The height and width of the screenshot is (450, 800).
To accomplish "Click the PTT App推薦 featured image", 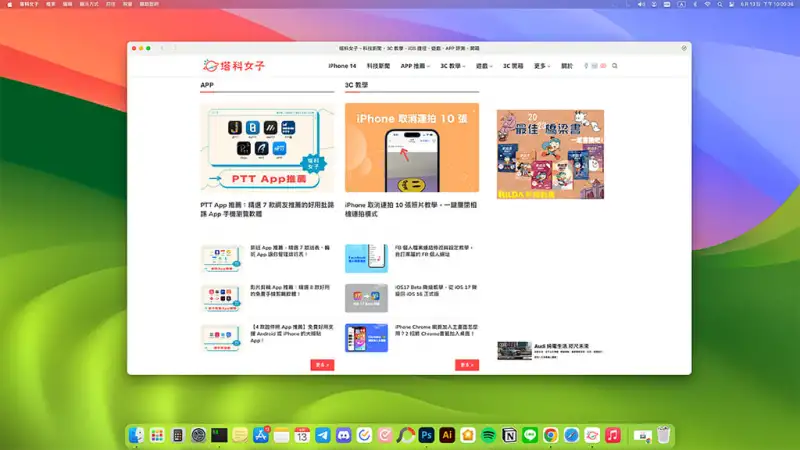I will (267, 147).
